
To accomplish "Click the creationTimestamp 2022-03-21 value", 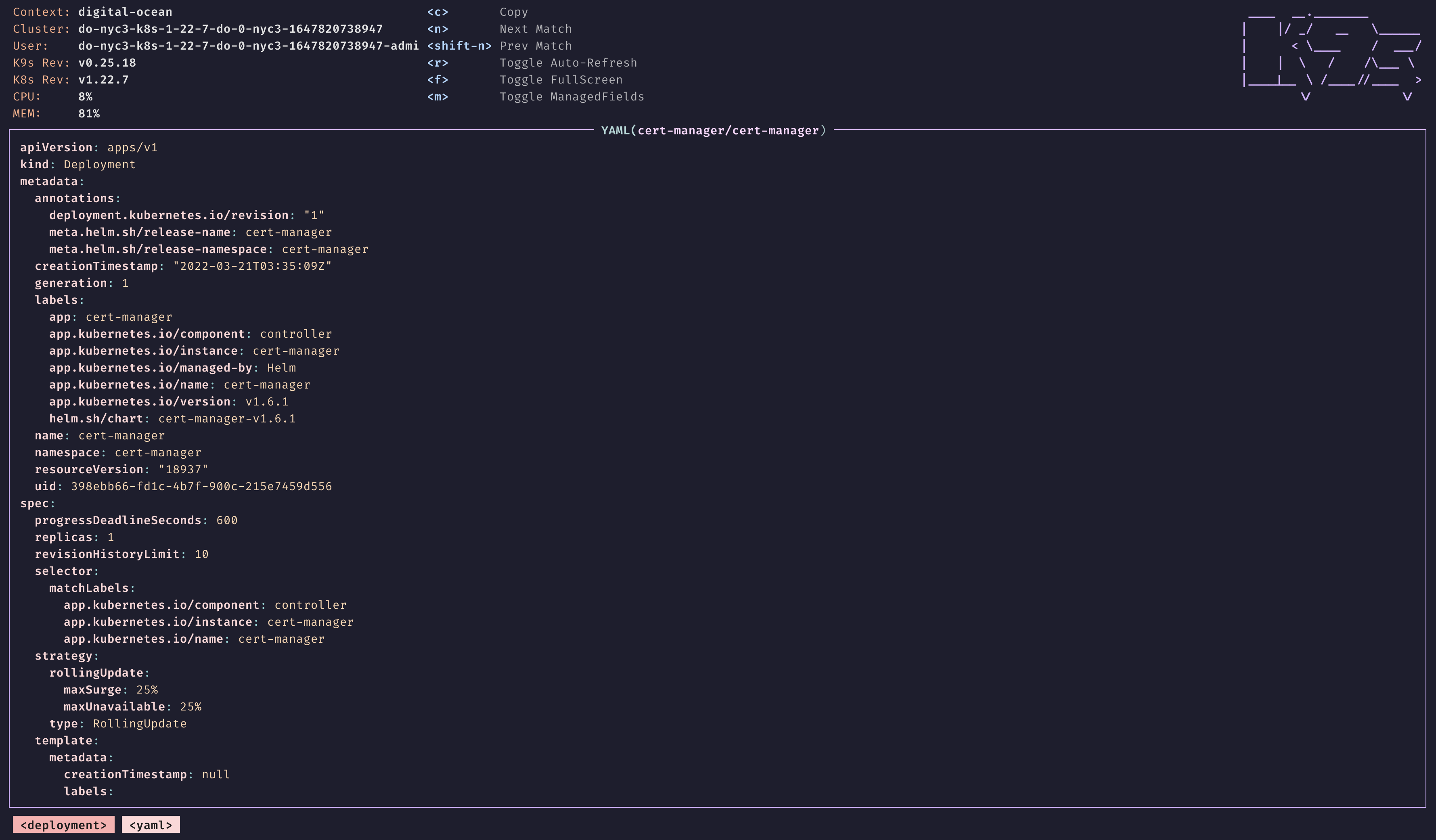I will click(252, 266).
